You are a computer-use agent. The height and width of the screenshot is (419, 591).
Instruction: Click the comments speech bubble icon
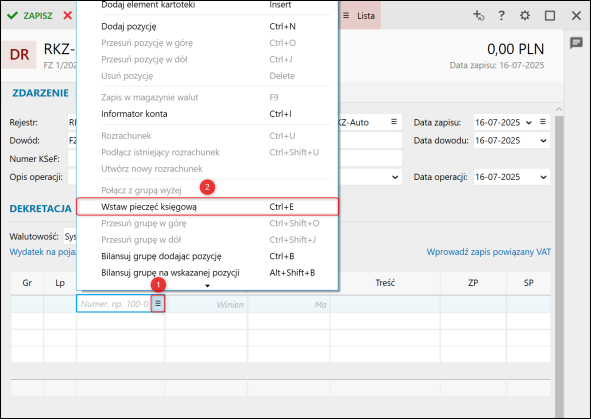tap(576, 43)
